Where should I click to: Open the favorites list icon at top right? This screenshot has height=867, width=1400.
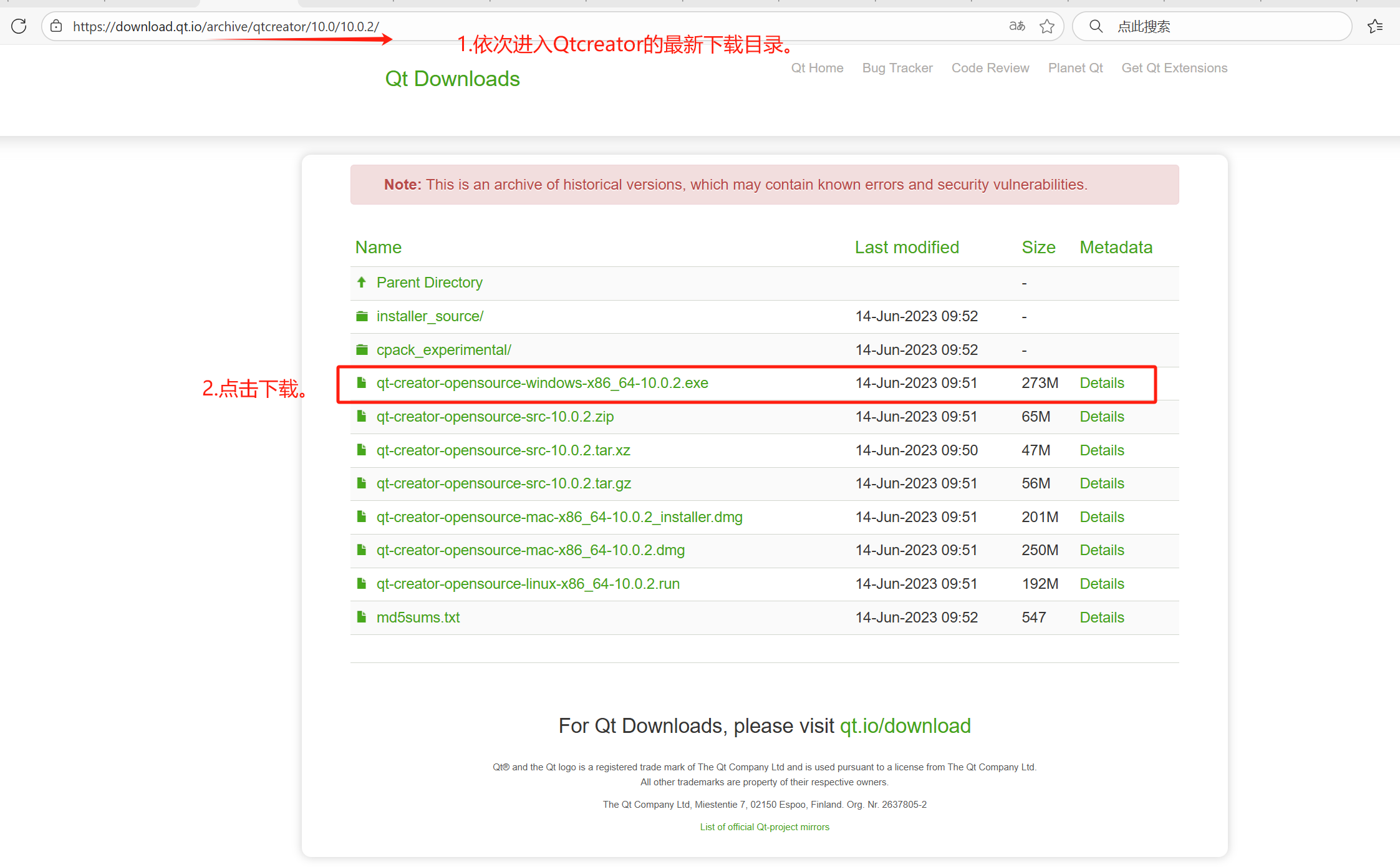click(x=1375, y=26)
